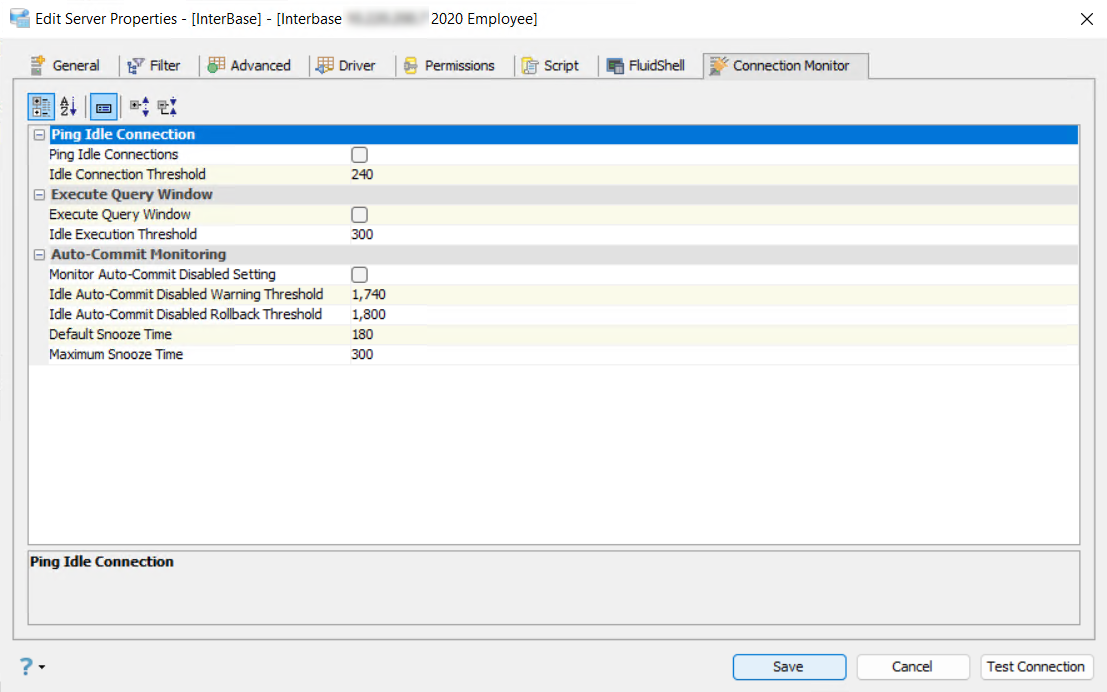Image resolution: width=1107 pixels, height=692 pixels.
Task: Go to the Permissions tab
Action: [449, 66]
